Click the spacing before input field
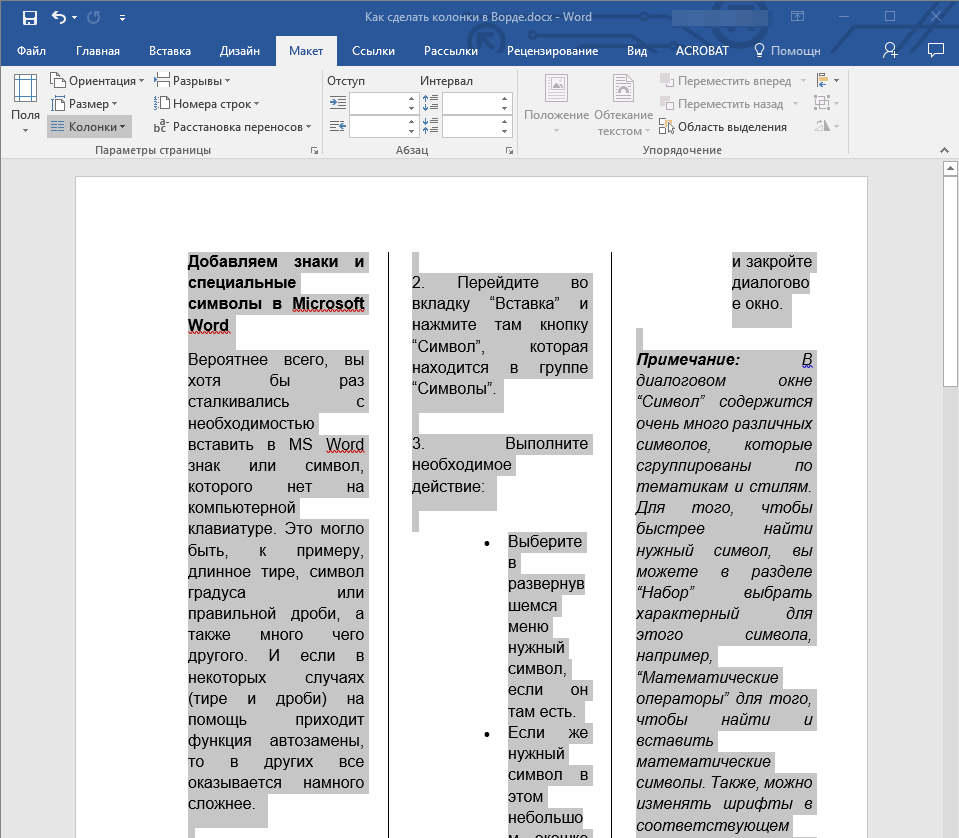 pos(470,103)
